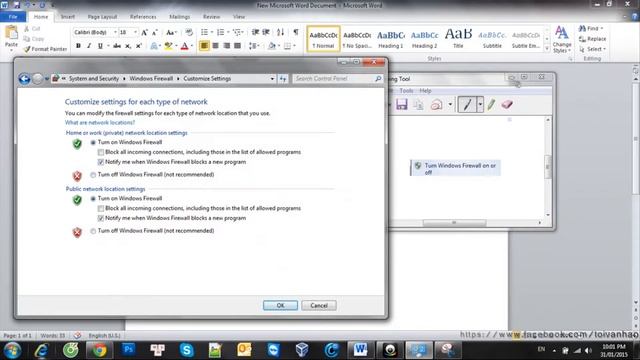This screenshot has width=640, height=360.
Task: Select the Highlighter in Snipping Tool
Action: tap(491, 104)
